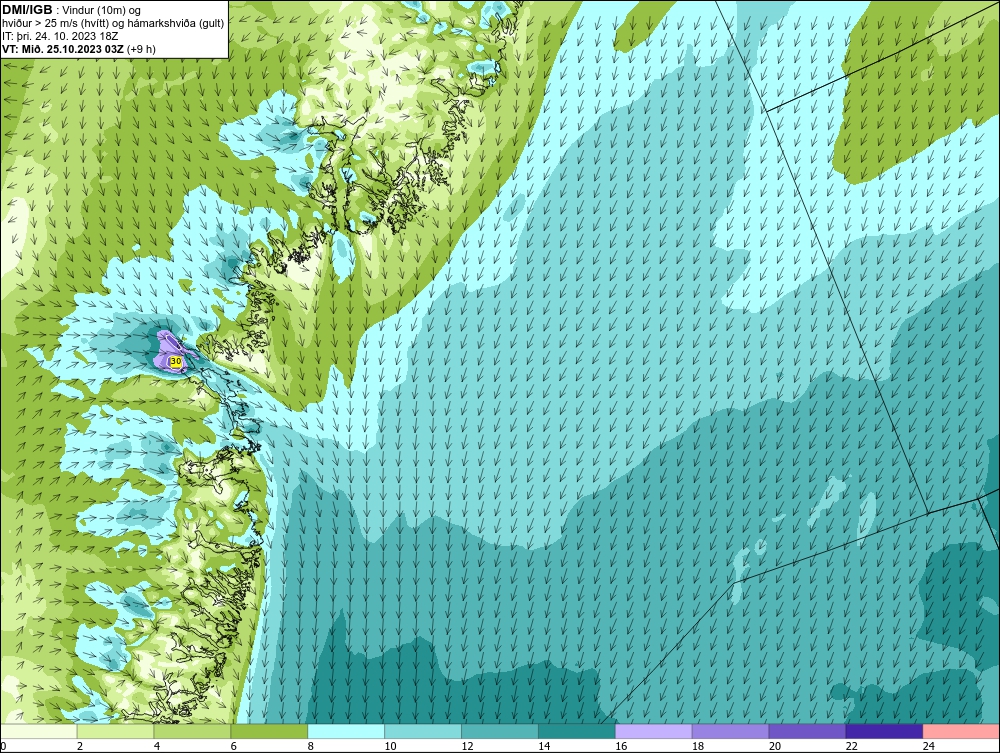
Task: Select the 20–22 m/s violet swatch
Action: (807, 731)
